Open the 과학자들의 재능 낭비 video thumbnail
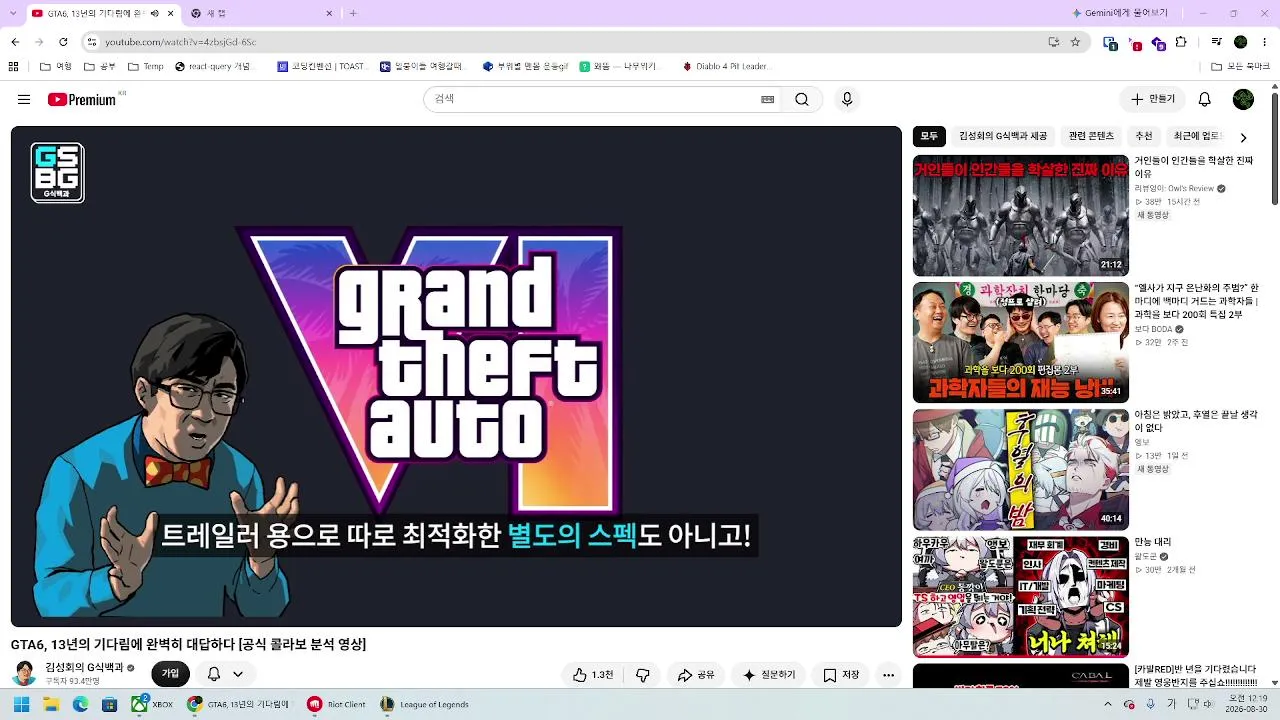 coord(1021,343)
